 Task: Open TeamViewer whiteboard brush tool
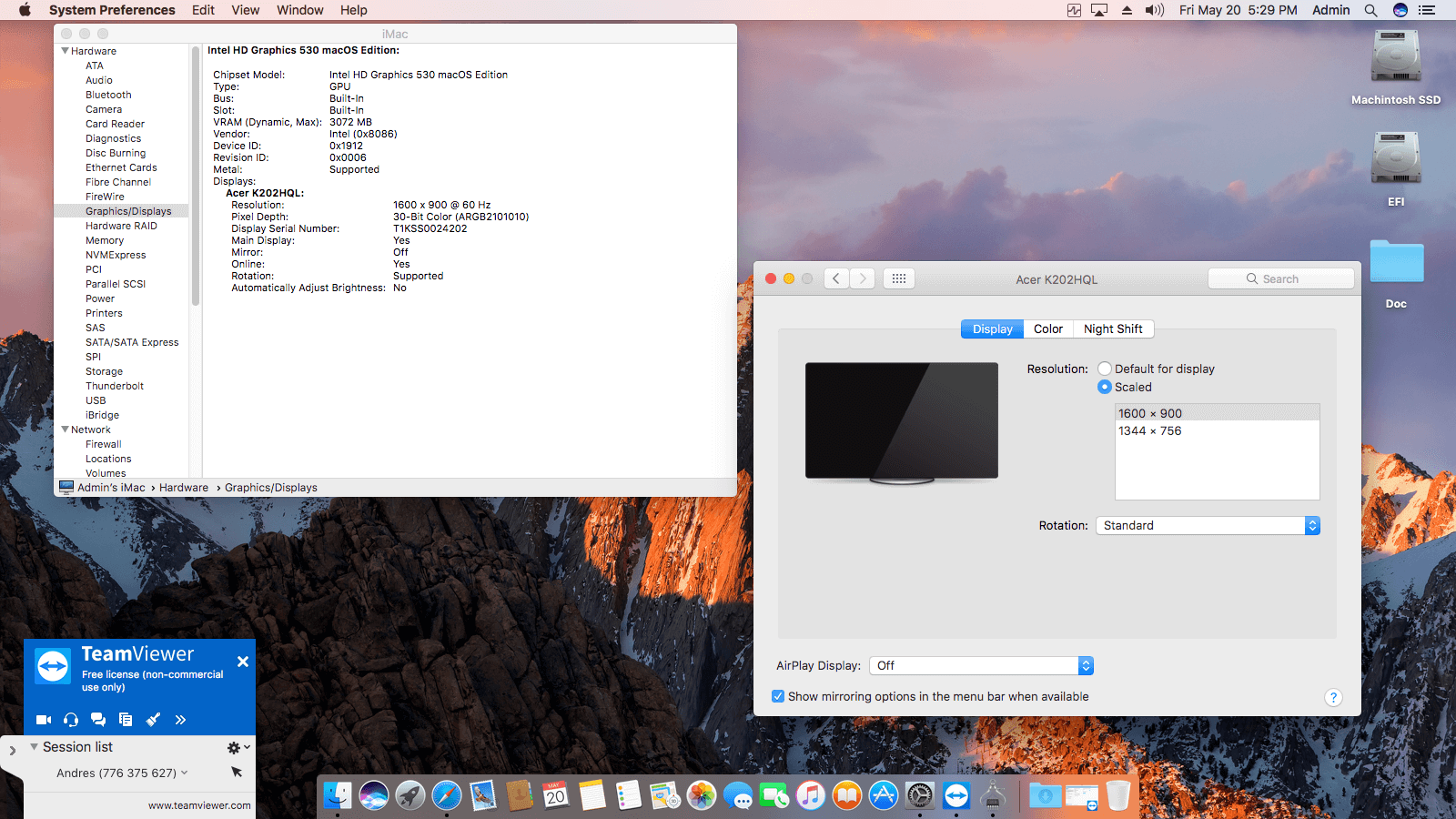(x=153, y=720)
